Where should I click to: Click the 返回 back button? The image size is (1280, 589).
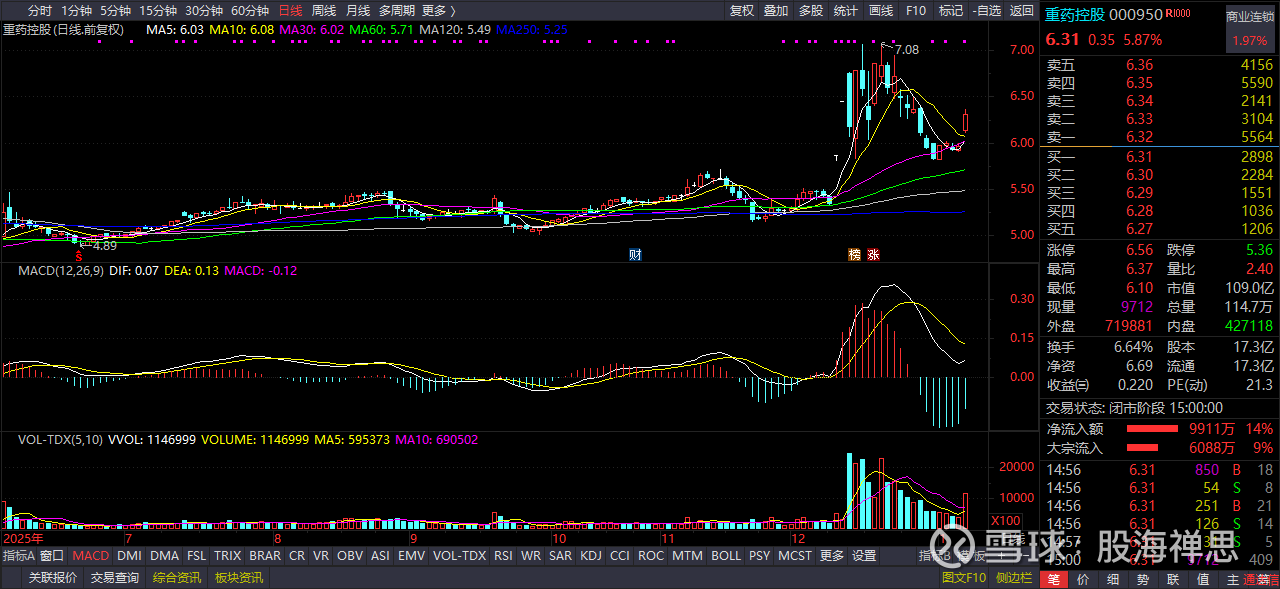[x=1021, y=10]
